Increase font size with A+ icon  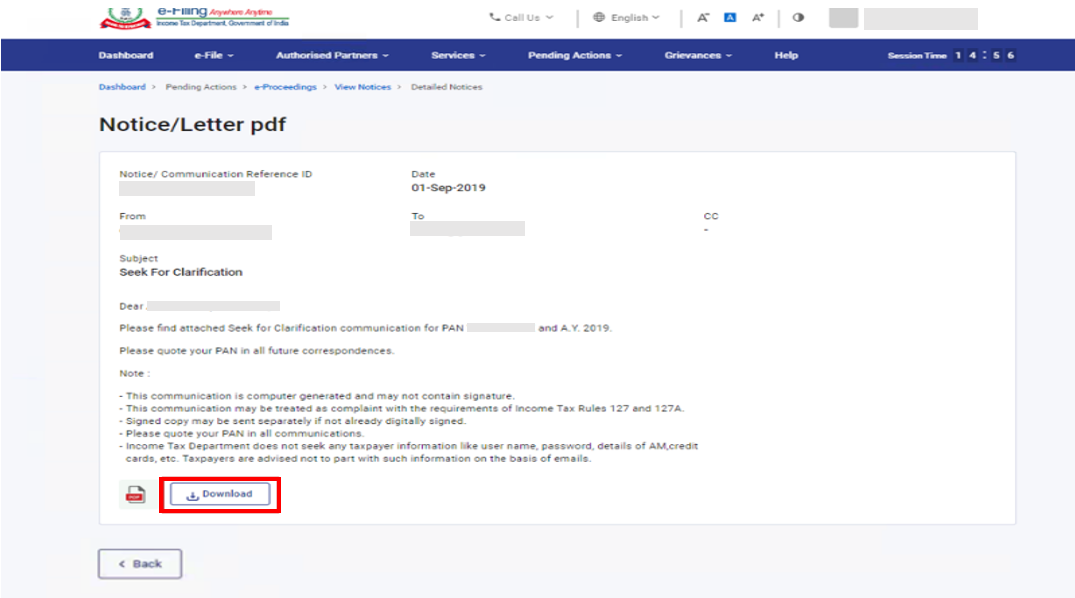click(758, 18)
